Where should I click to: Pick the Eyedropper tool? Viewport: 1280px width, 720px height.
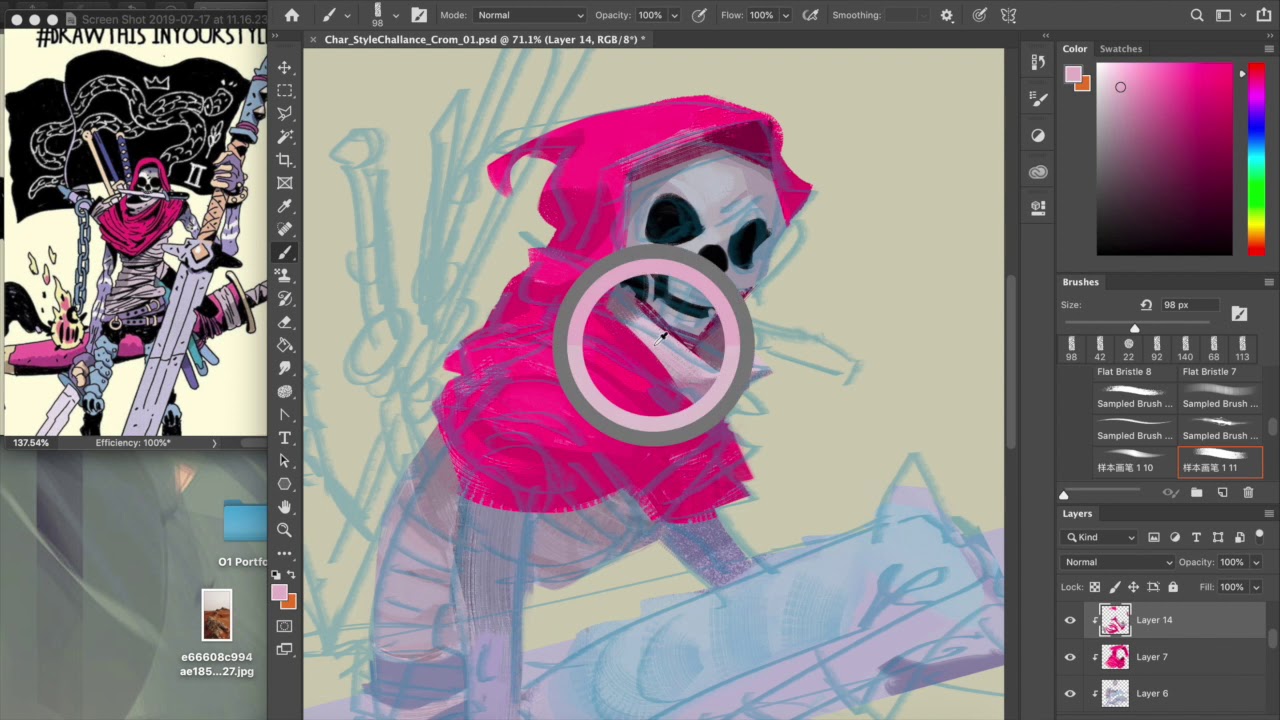[285, 206]
